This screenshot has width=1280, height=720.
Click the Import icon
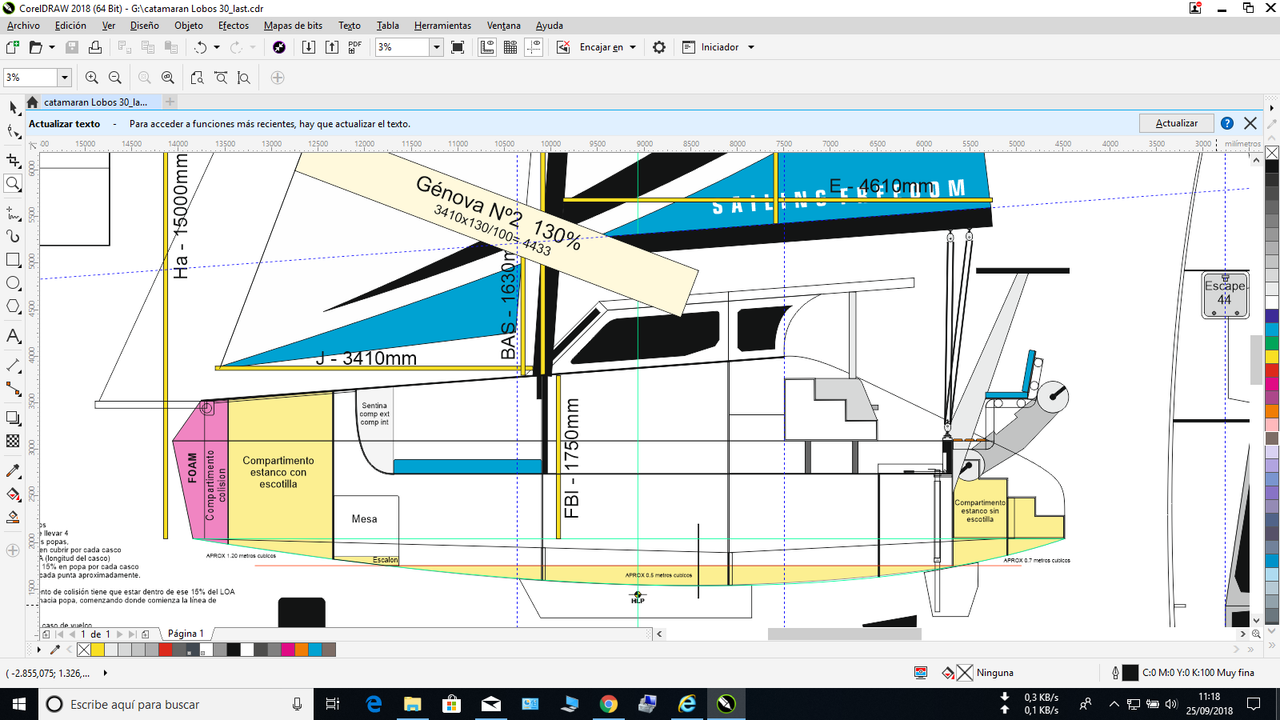click(308, 47)
